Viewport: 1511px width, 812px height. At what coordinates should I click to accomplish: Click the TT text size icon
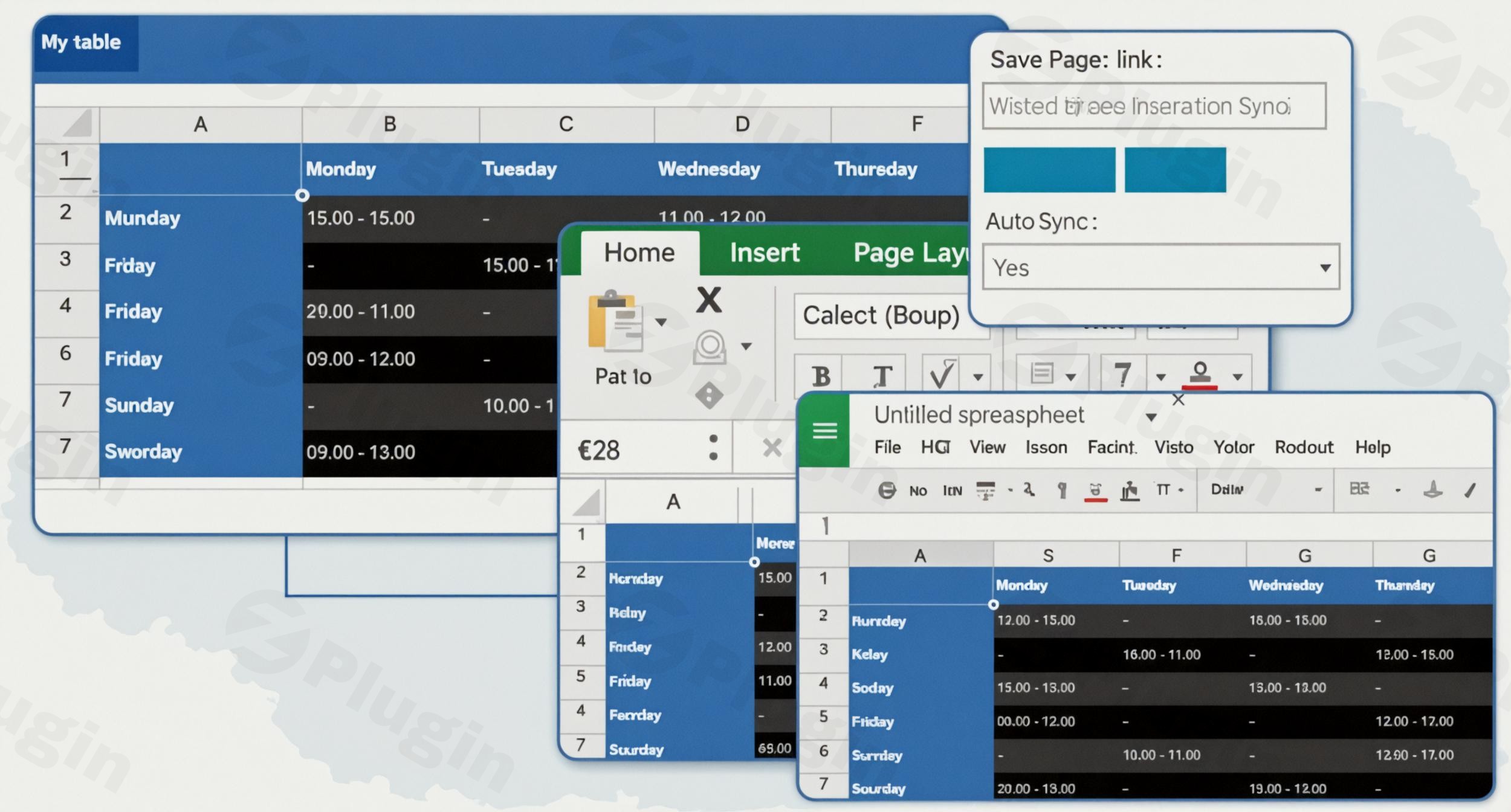[1163, 490]
